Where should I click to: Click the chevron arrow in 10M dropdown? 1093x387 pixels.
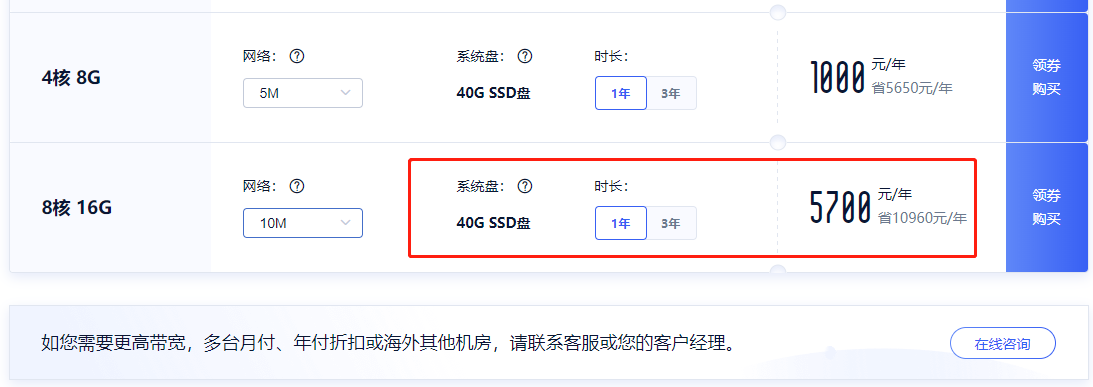[x=346, y=223]
